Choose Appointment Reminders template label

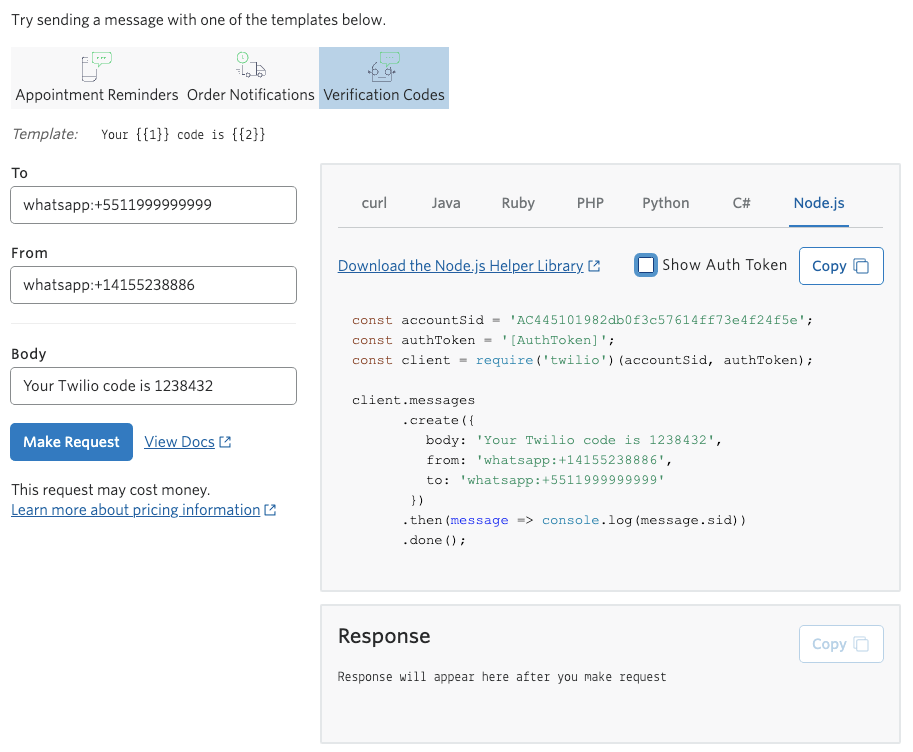click(x=97, y=95)
